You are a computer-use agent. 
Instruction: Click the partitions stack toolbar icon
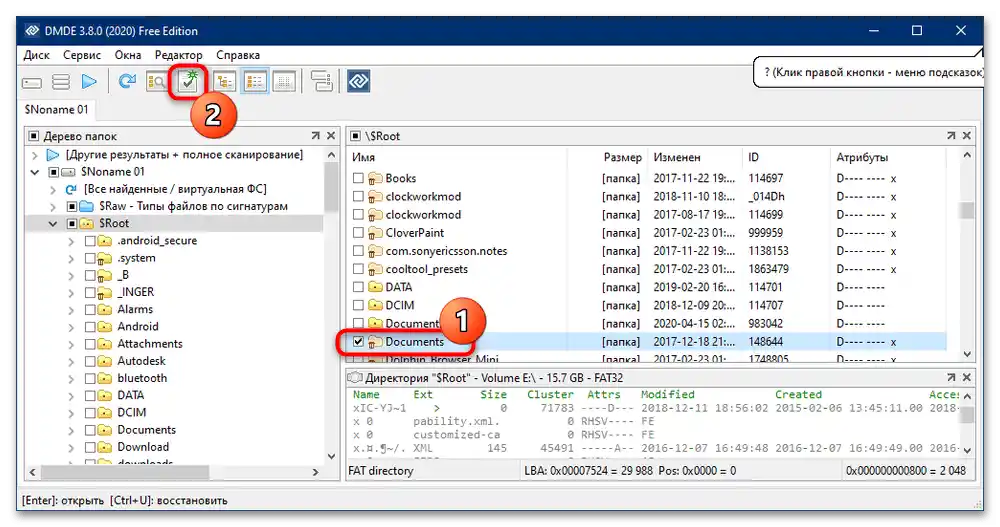tap(61, 82)
